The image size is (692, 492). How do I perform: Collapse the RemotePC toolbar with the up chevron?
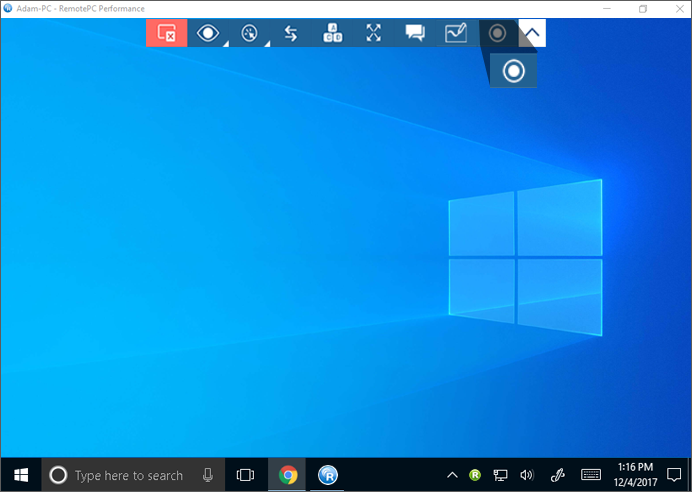coord(533,33)
